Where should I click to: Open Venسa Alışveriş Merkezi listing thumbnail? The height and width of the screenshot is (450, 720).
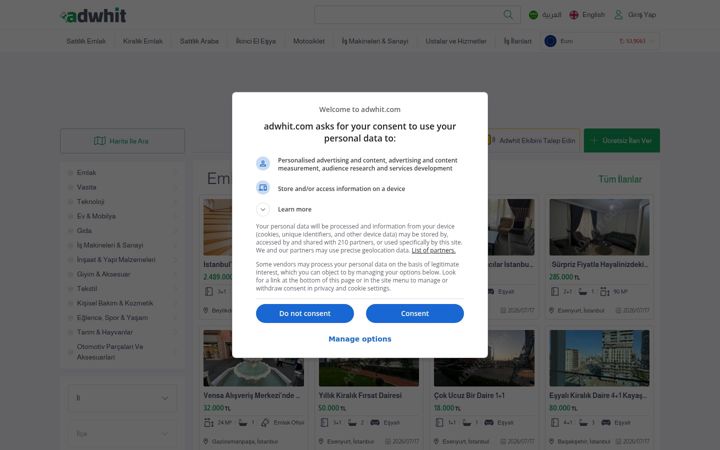(x=253, y=358)
